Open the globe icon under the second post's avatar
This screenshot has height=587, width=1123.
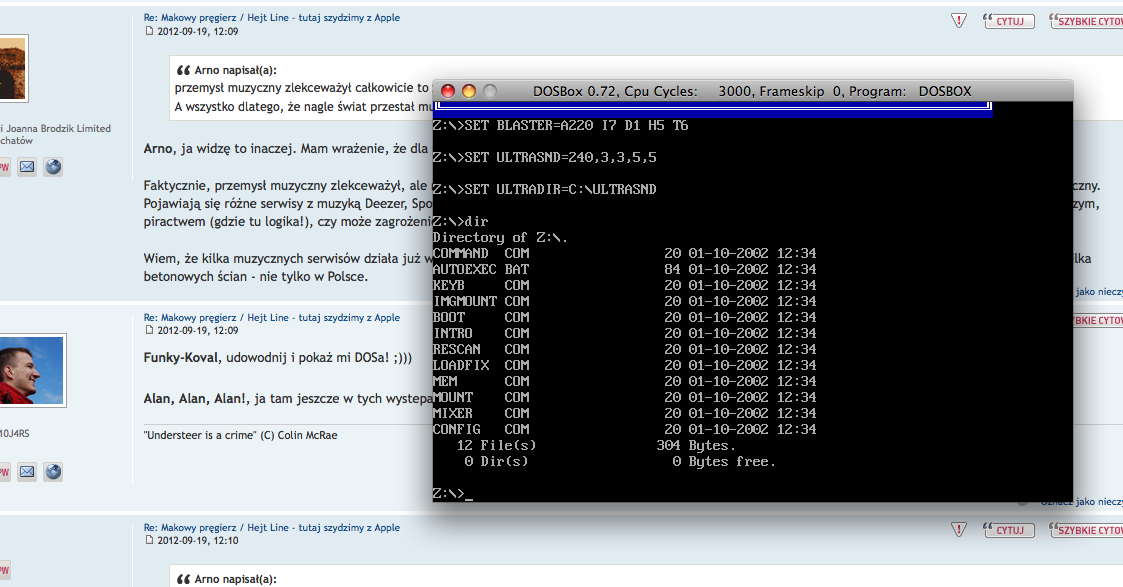point(53,471)
